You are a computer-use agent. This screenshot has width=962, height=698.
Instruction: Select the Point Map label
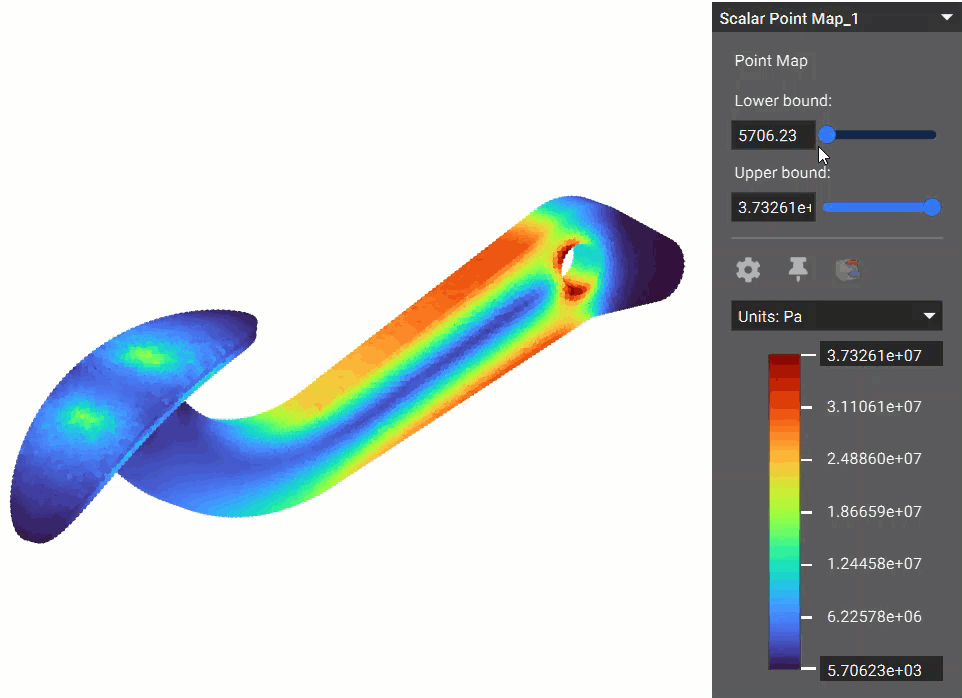pyautogui.click(x=771, y=61)
